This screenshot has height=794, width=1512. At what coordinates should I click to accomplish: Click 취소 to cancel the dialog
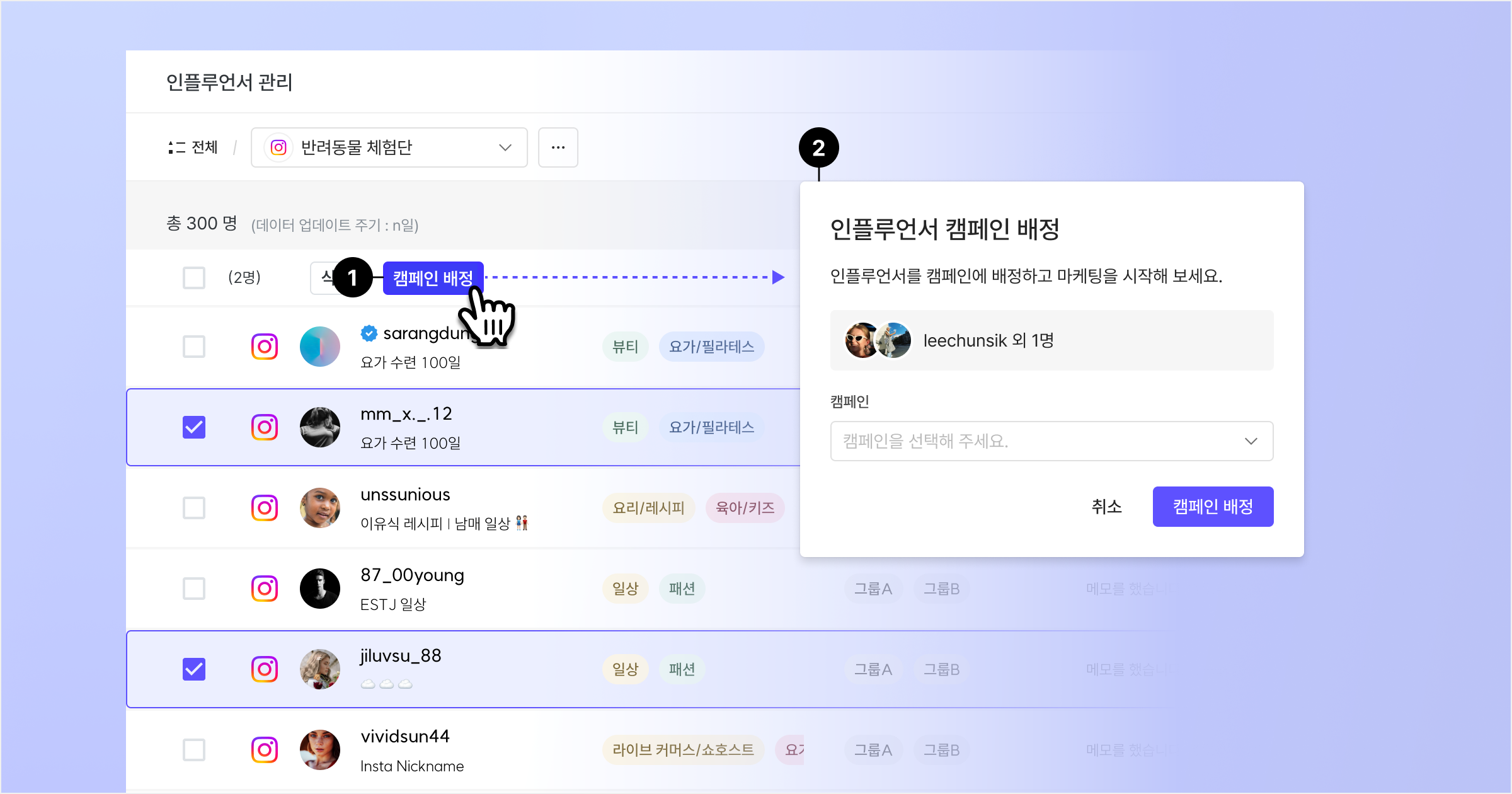tap(1106, 507)
